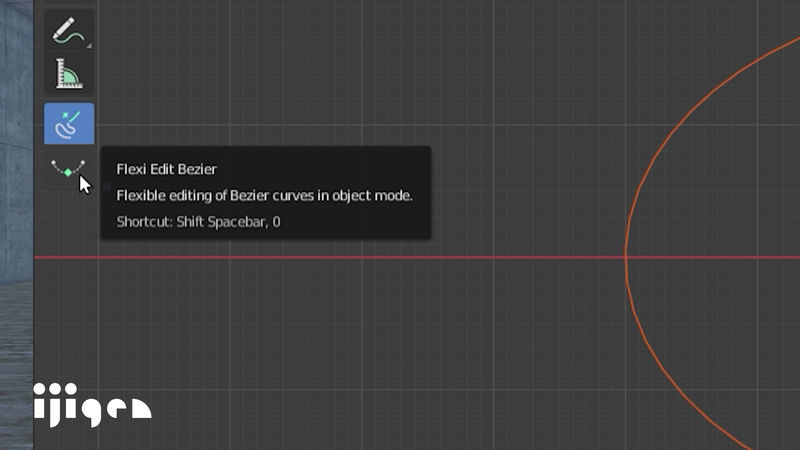Select the Annotate pencil tool

[69, 30]
